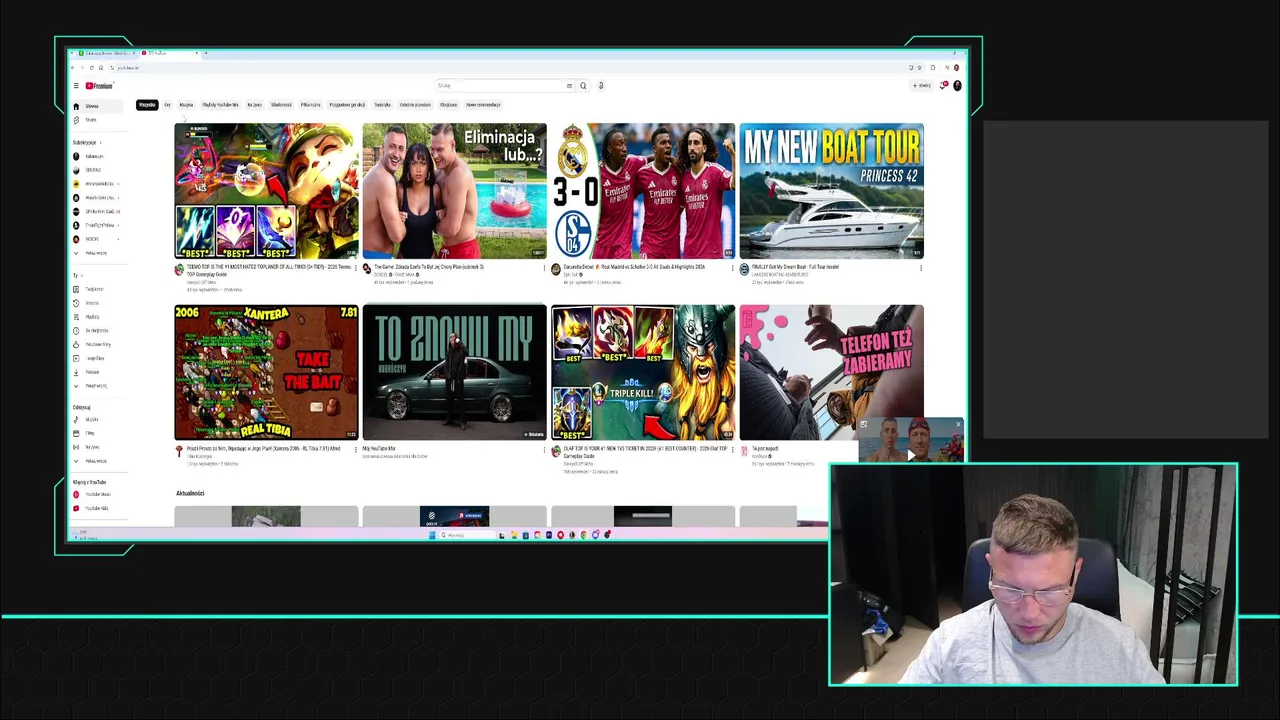Open the YouTube guide hamburger menu
Viewport: 1280px width, 720px height.
(x=76, y=86)
